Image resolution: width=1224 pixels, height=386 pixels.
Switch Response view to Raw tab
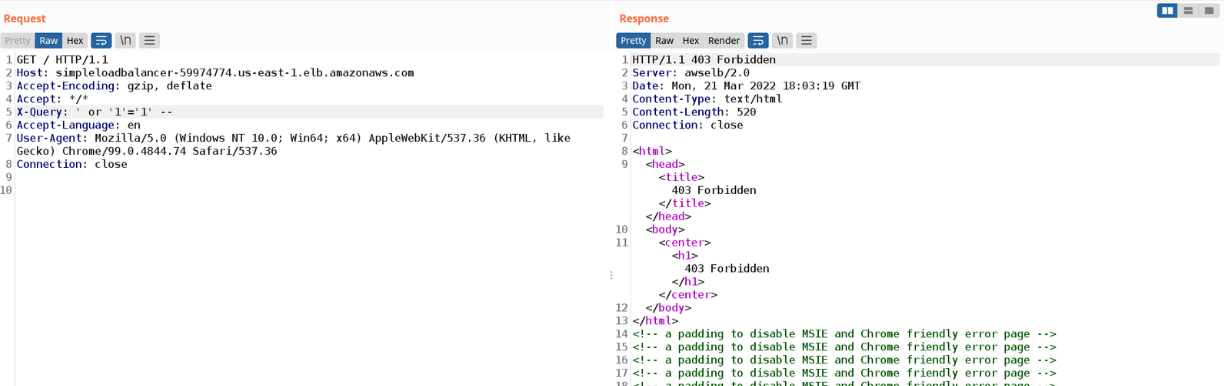[x=665, y=41]
